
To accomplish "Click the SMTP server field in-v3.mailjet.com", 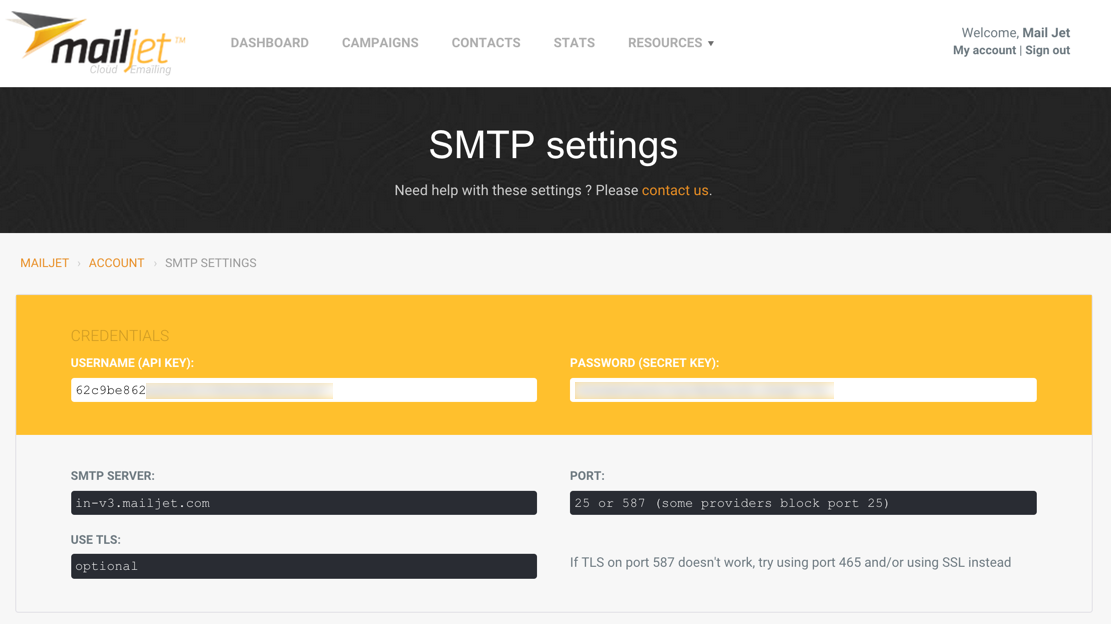I will point(304,503).
